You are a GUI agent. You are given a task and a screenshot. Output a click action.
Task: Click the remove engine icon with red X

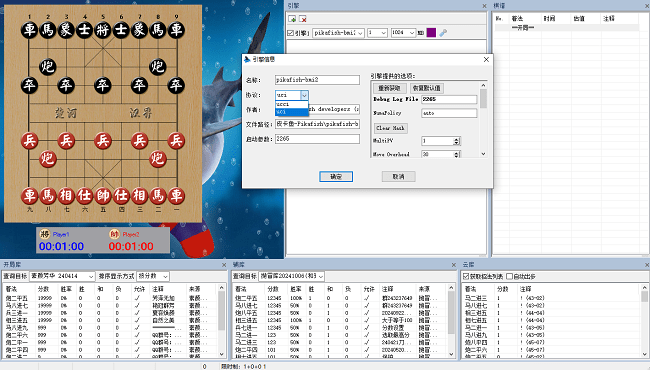pyautogui.click(x=303, y=19)
